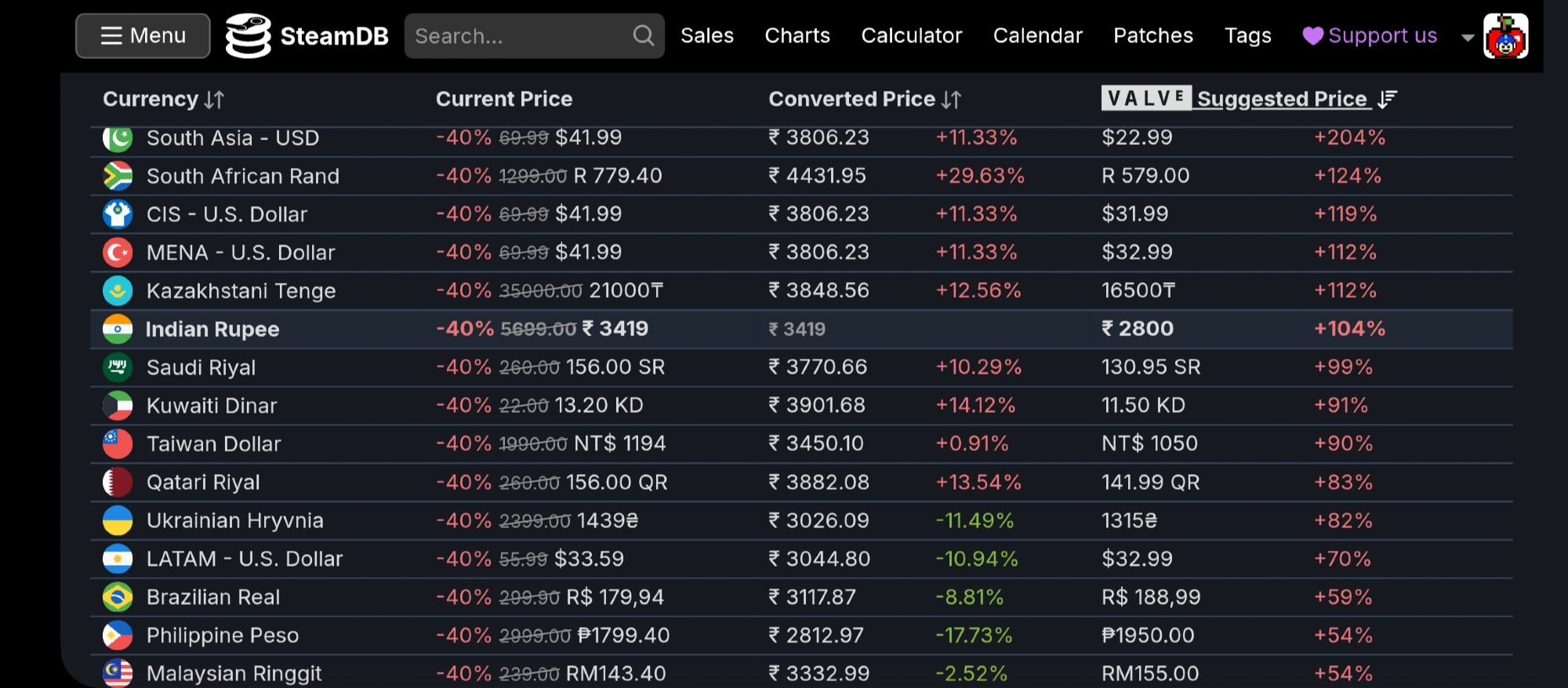Click Support us heart link

click(x=1370, y=36)
